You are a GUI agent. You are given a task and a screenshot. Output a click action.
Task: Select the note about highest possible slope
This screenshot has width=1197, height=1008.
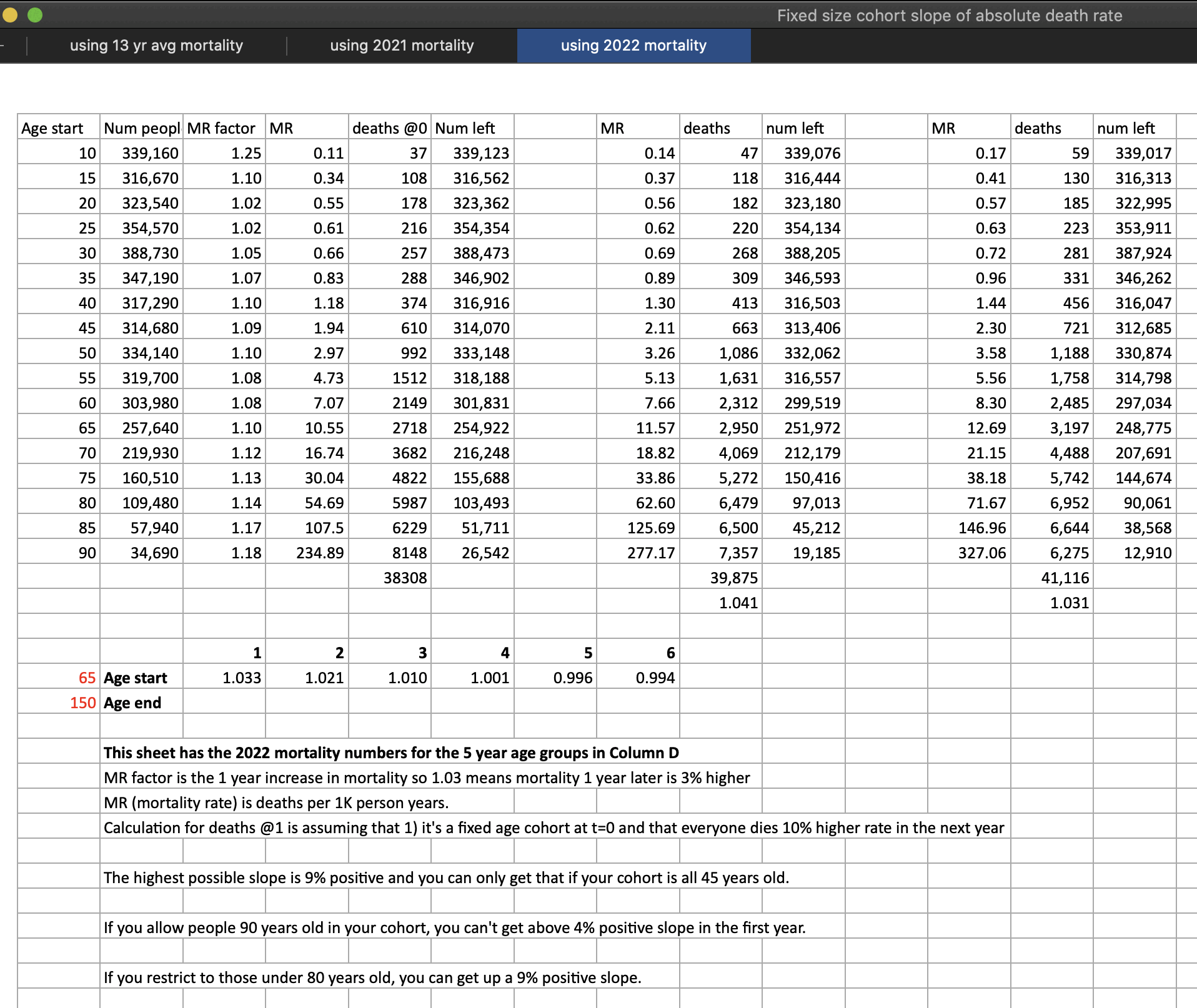tap(446, 877)
